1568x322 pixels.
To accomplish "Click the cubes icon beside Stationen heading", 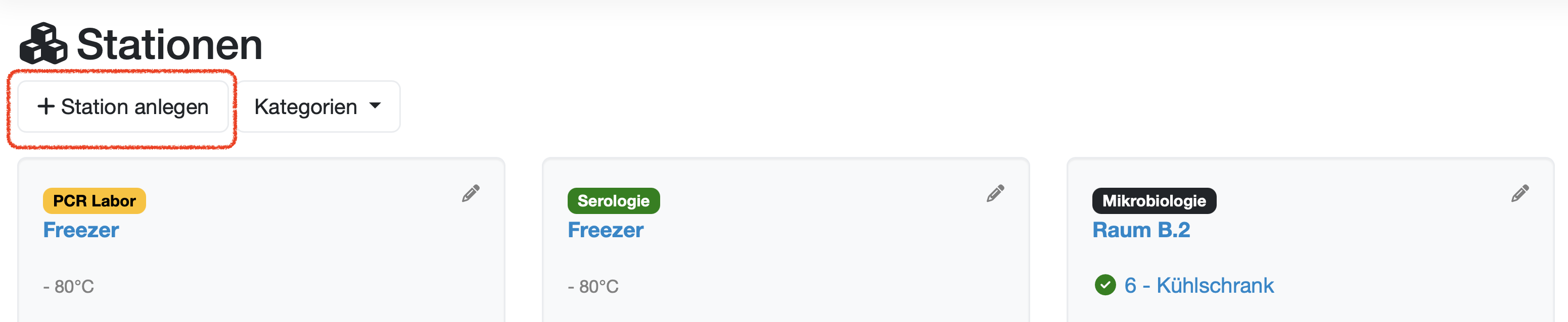I will pos(43,44).
